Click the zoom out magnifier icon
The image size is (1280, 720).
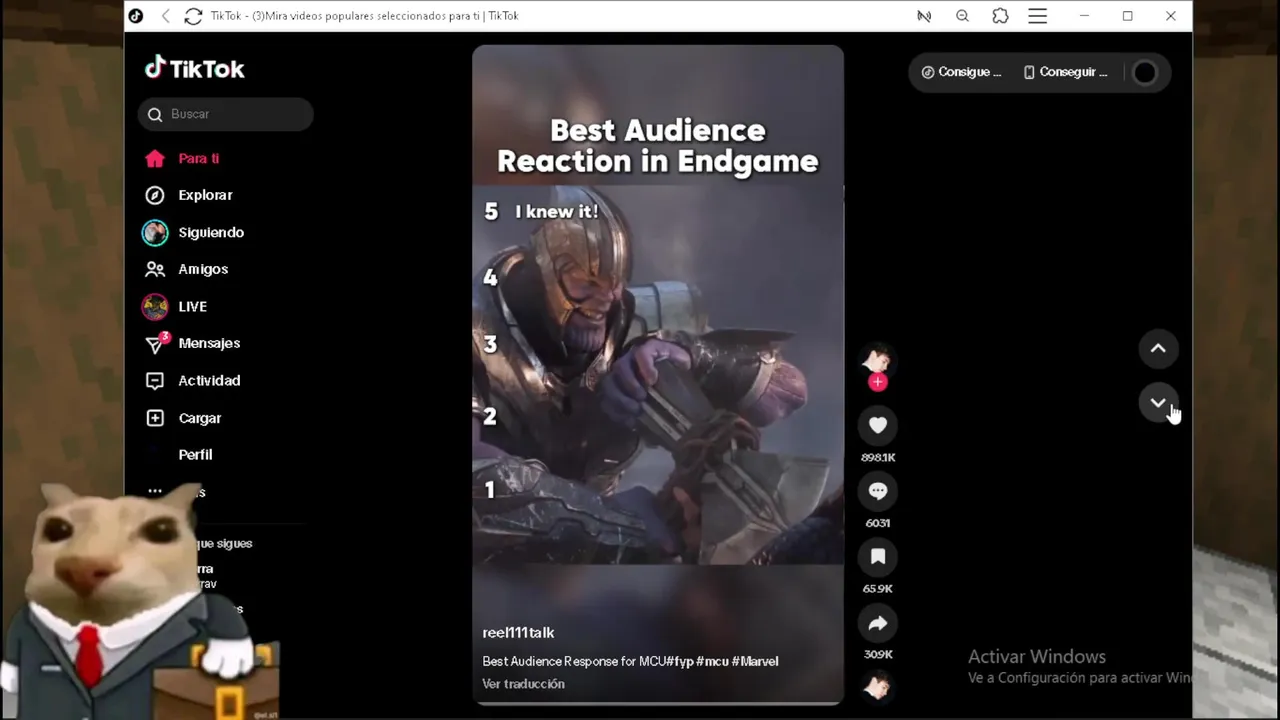pos(962,16)
